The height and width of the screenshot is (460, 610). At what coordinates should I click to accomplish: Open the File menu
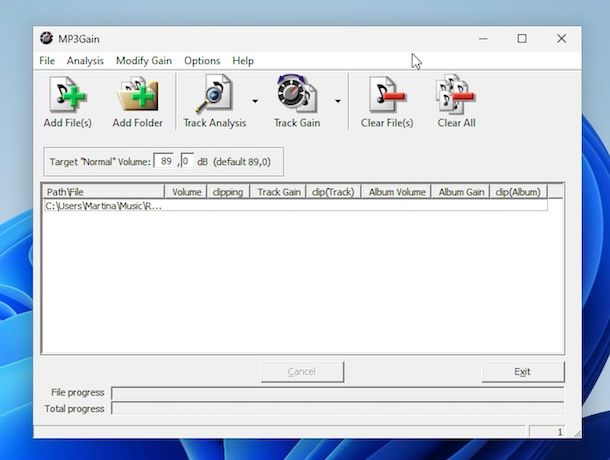coord(47,61)
